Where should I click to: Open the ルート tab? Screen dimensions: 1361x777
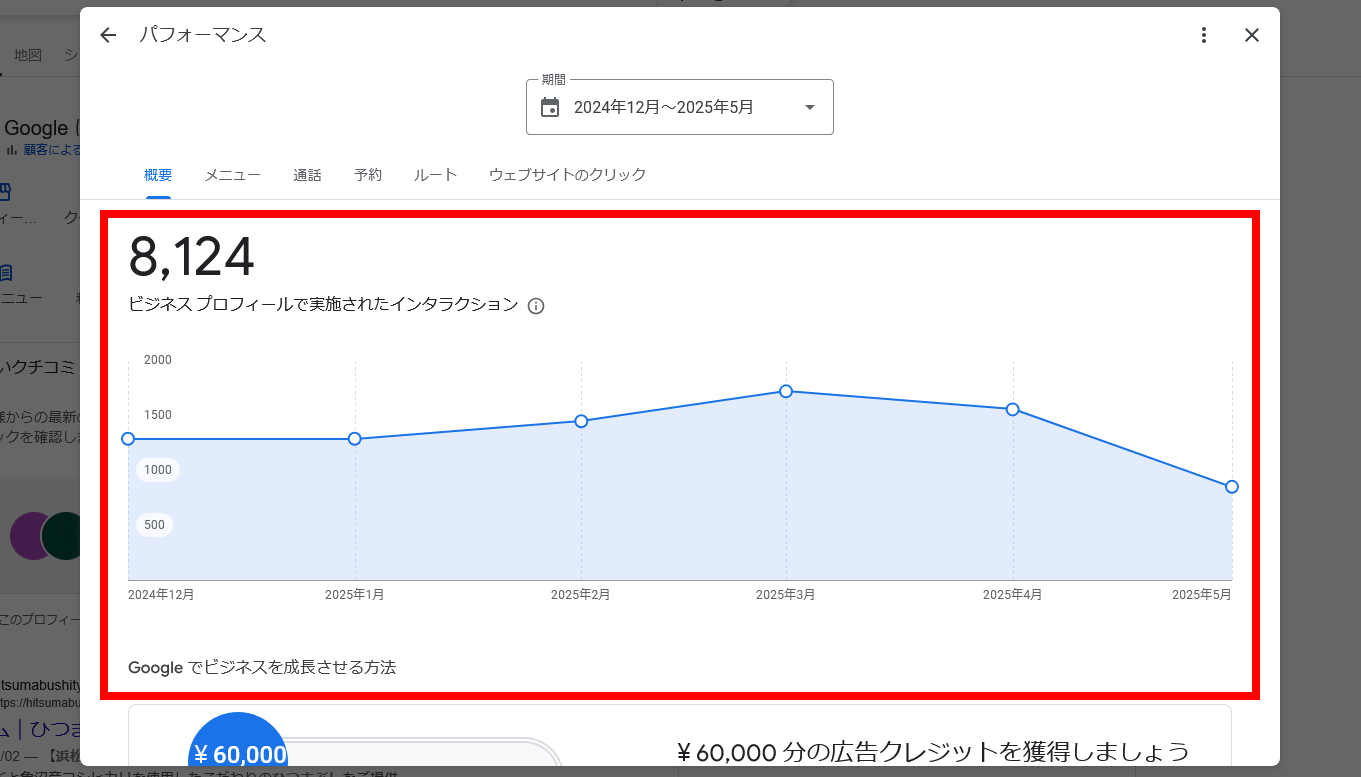pos(435,175)
